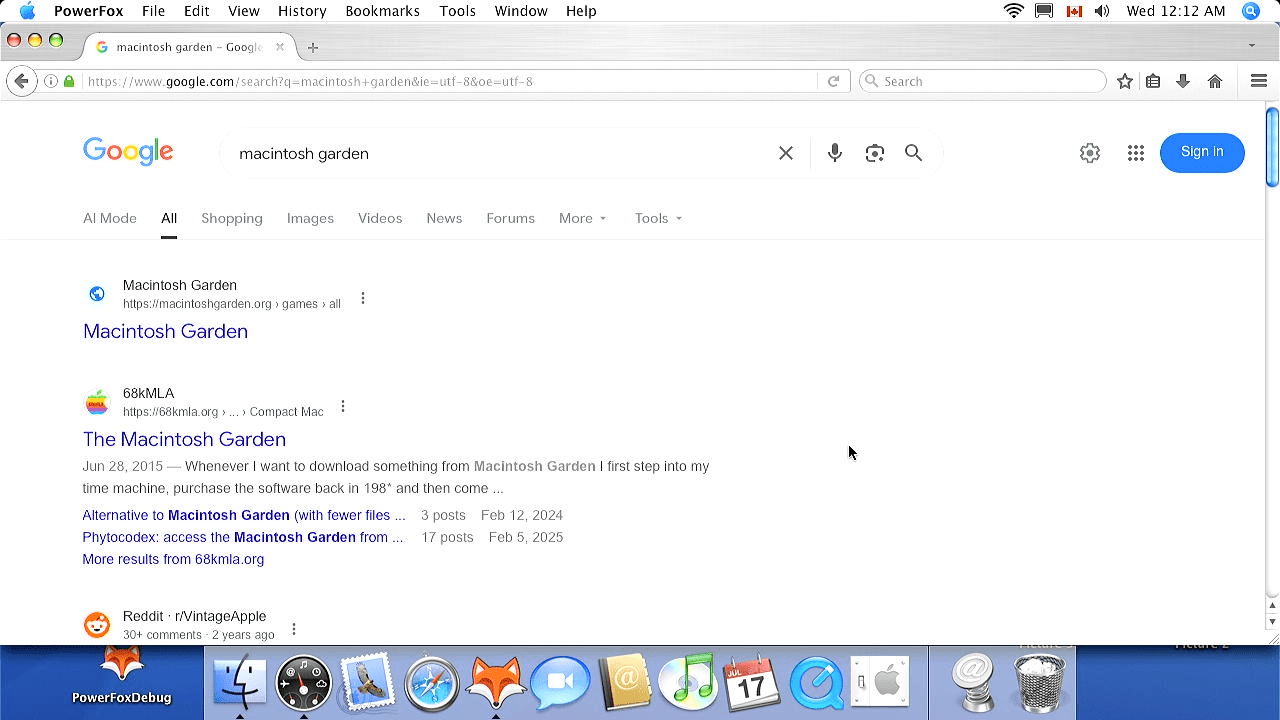This screenshot has height=720, width=1280.
Task: Reload the page using refresh icon
Action: tap(833, 81)
